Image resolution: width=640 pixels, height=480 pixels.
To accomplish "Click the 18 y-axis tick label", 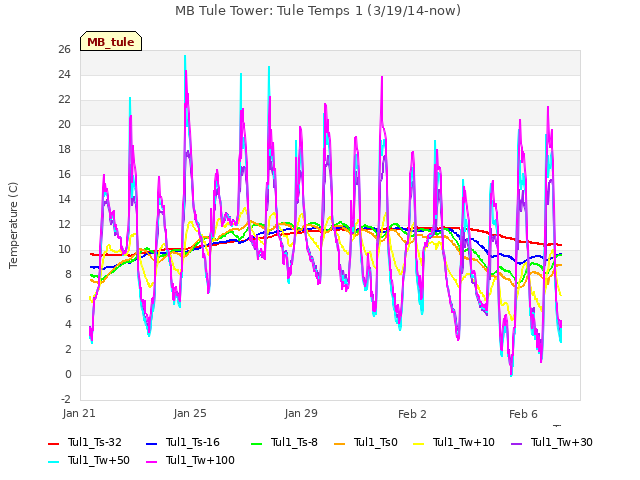I will [x=64, y=149].
